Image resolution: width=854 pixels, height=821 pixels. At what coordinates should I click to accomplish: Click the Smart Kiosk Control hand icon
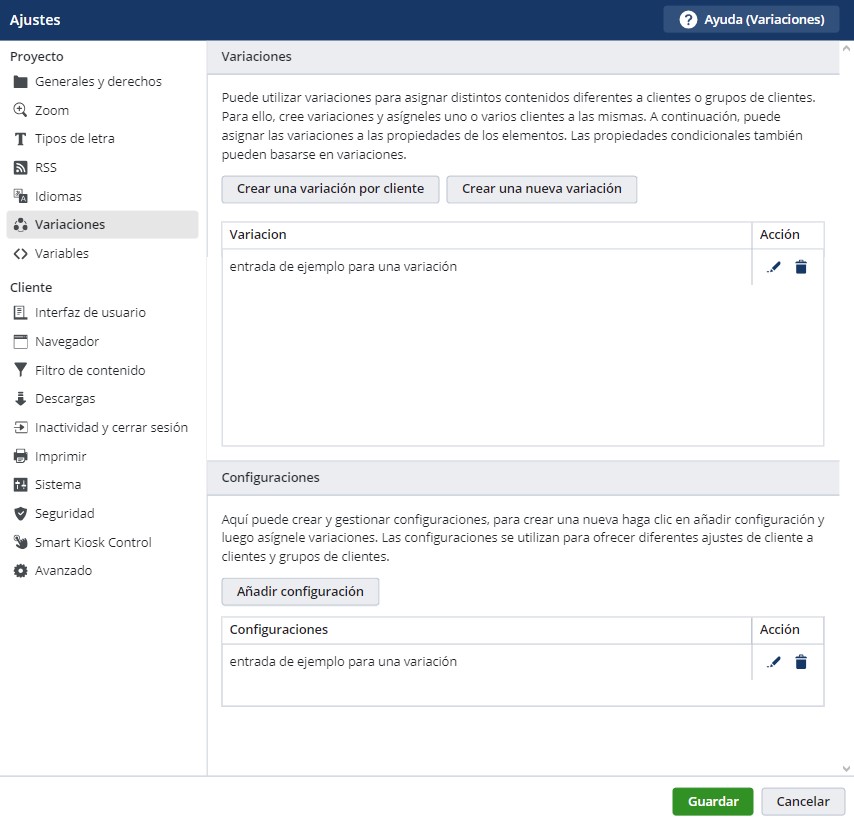[x=20, y=542]
